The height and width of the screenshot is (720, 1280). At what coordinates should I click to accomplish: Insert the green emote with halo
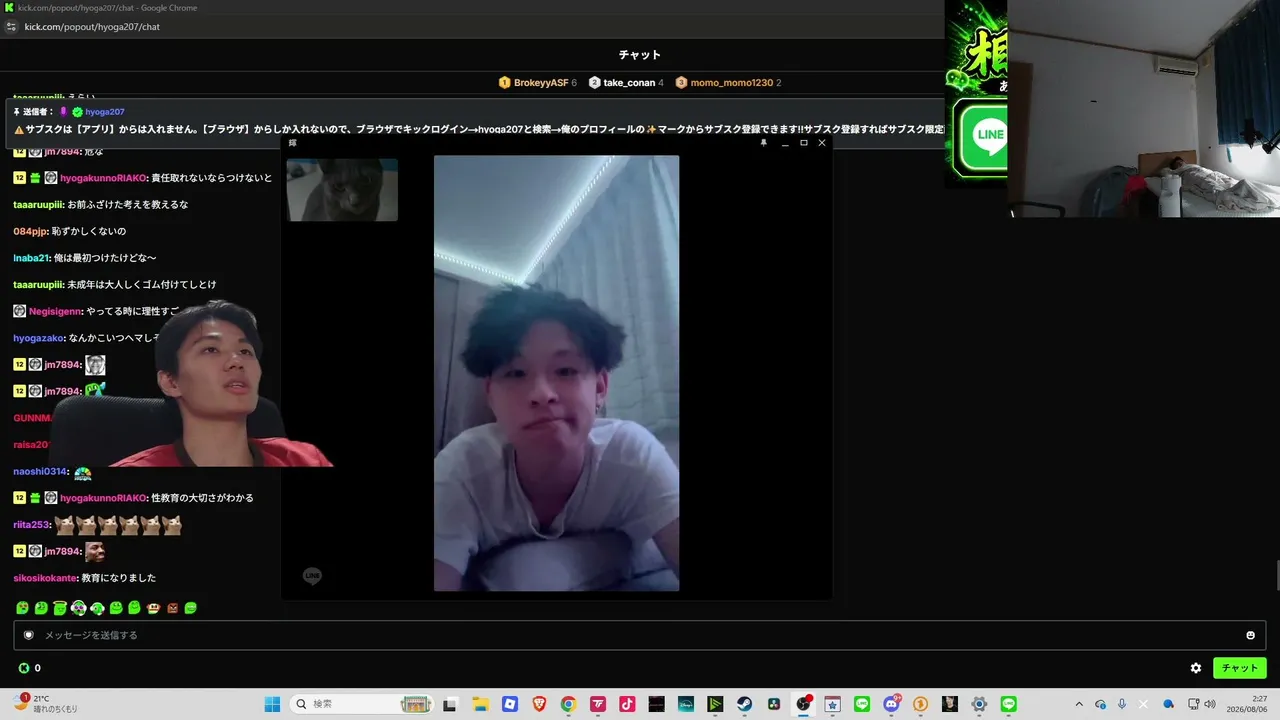(60, 608)
